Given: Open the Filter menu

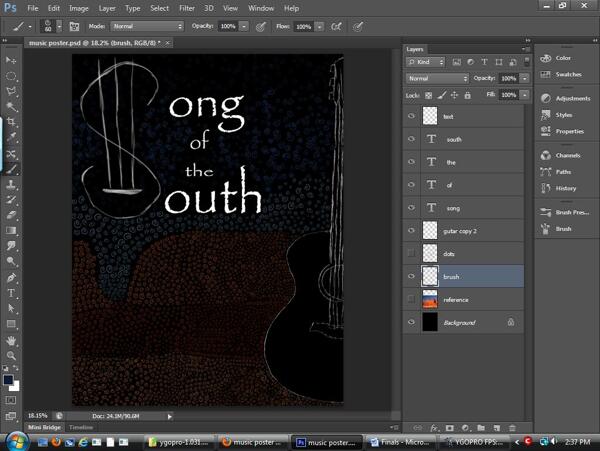Looking at the screenshot, I should pos(186,7).
